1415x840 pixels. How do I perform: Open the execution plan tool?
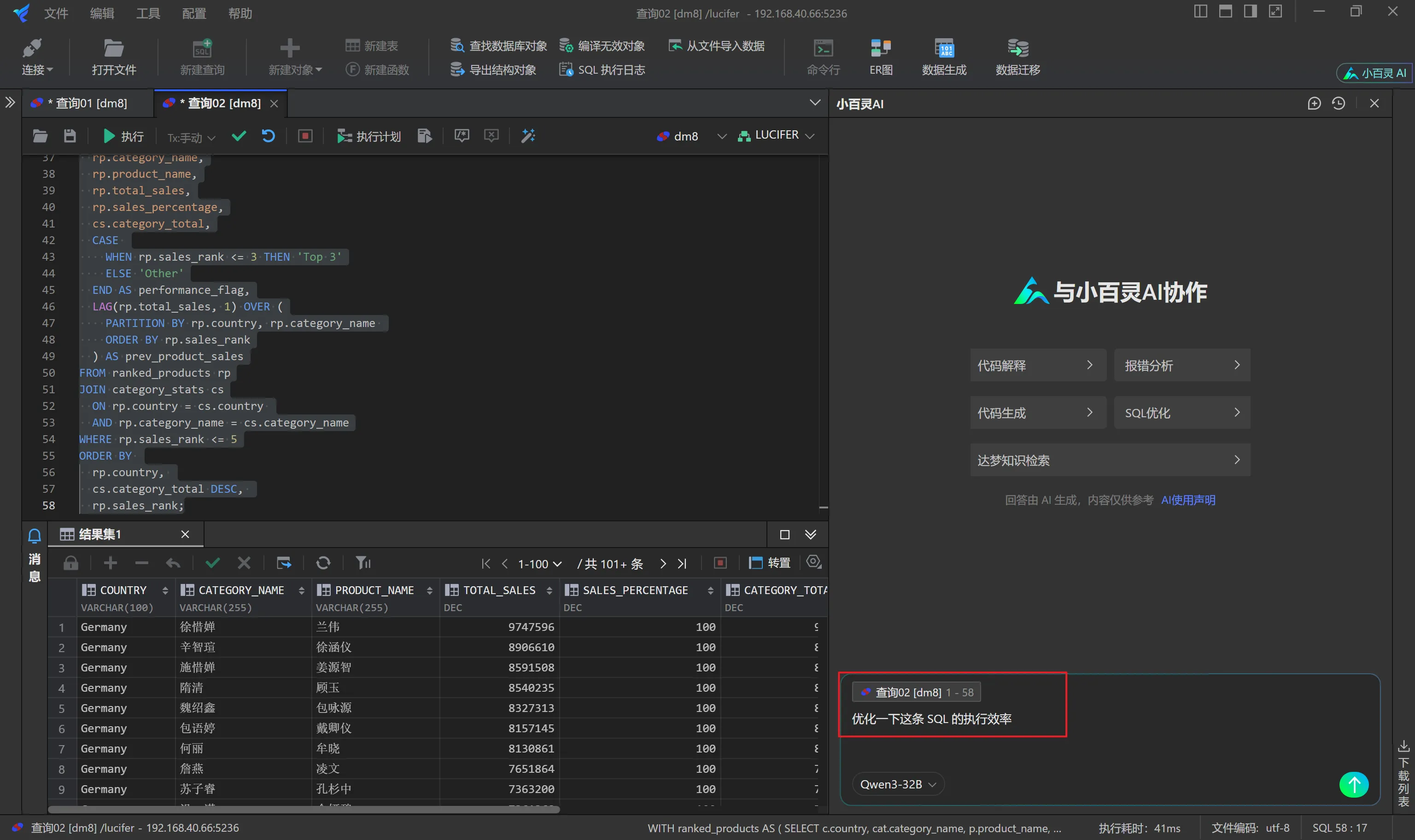point(369,136)
